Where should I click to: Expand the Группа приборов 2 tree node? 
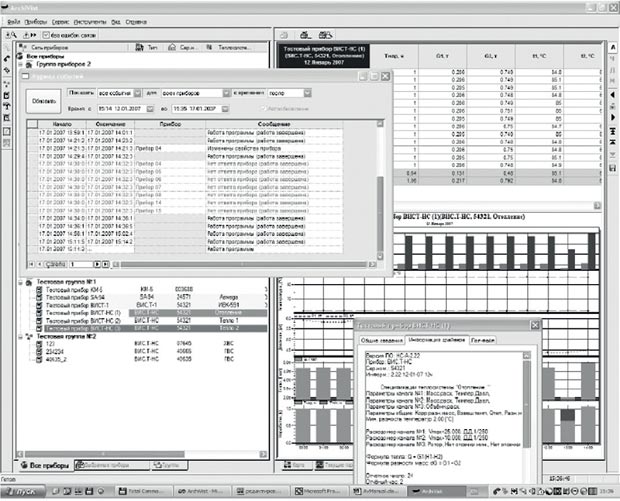coord(20,64)
